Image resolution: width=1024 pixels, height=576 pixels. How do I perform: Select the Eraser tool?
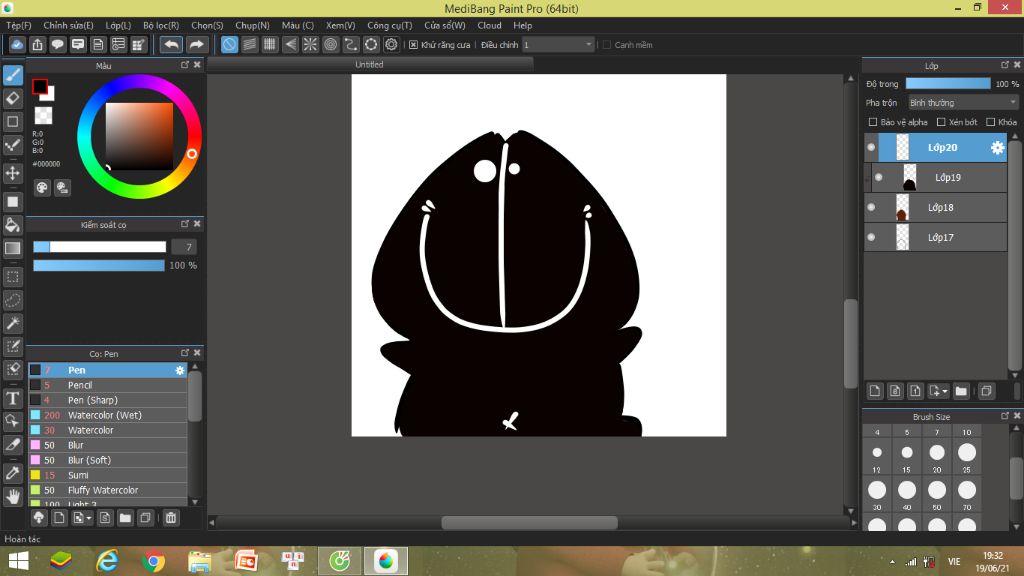13,99
